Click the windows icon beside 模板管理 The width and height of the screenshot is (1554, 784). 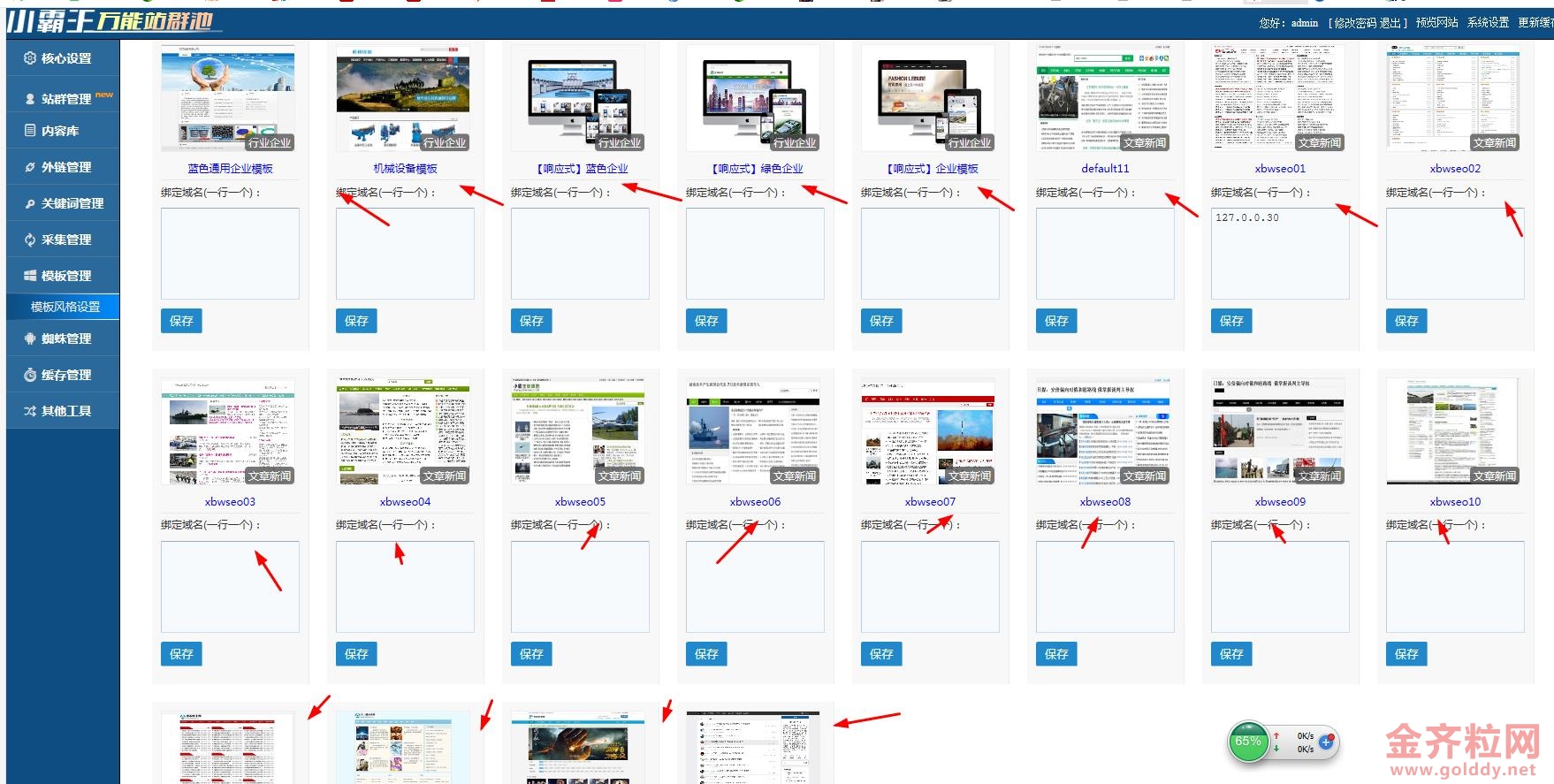pos(30,276)
